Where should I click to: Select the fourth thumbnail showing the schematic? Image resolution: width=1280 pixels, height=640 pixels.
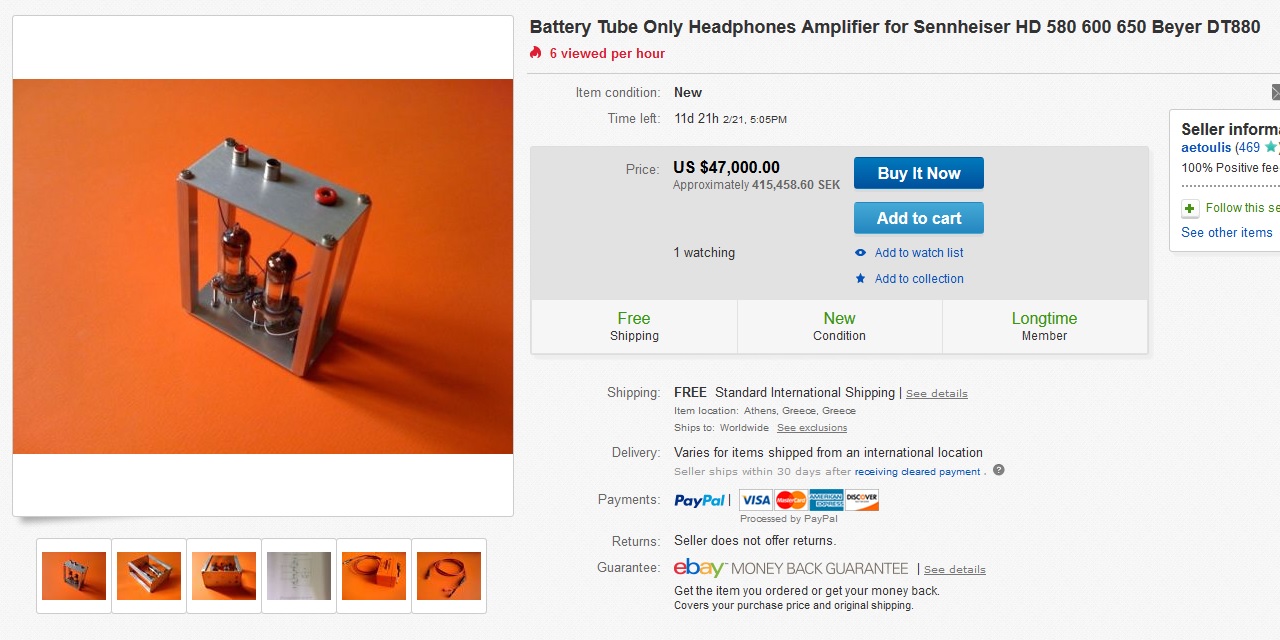pos(299,576)
